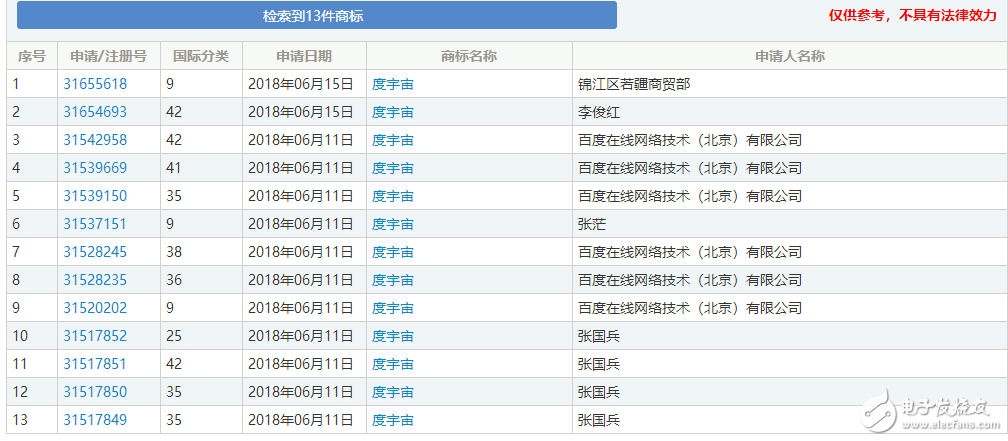The width and height of the screenshot is (1008, 441).
Task: Click the 申请日期 column header
Action: pos(304,56)
